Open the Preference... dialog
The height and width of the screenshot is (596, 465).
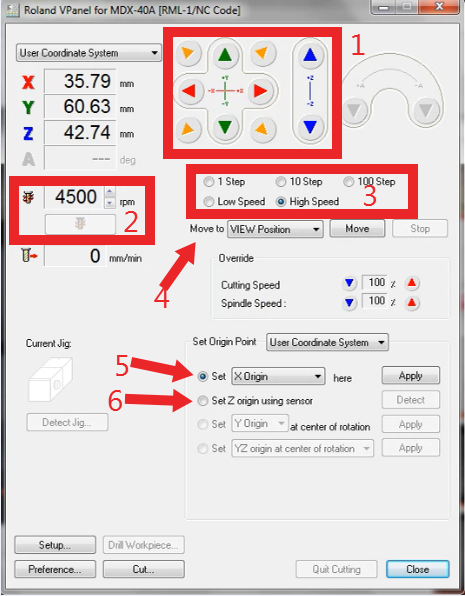(55, 569)
